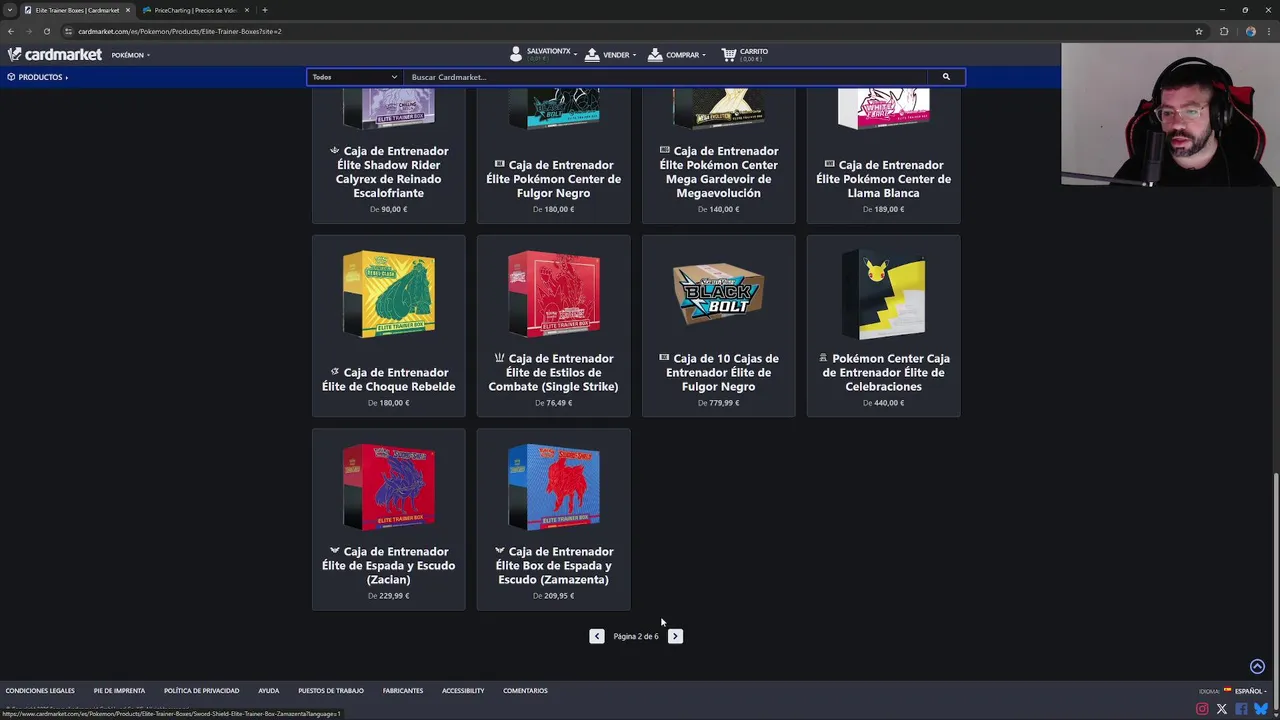Click the browser address bar URL

click(180, 31)
